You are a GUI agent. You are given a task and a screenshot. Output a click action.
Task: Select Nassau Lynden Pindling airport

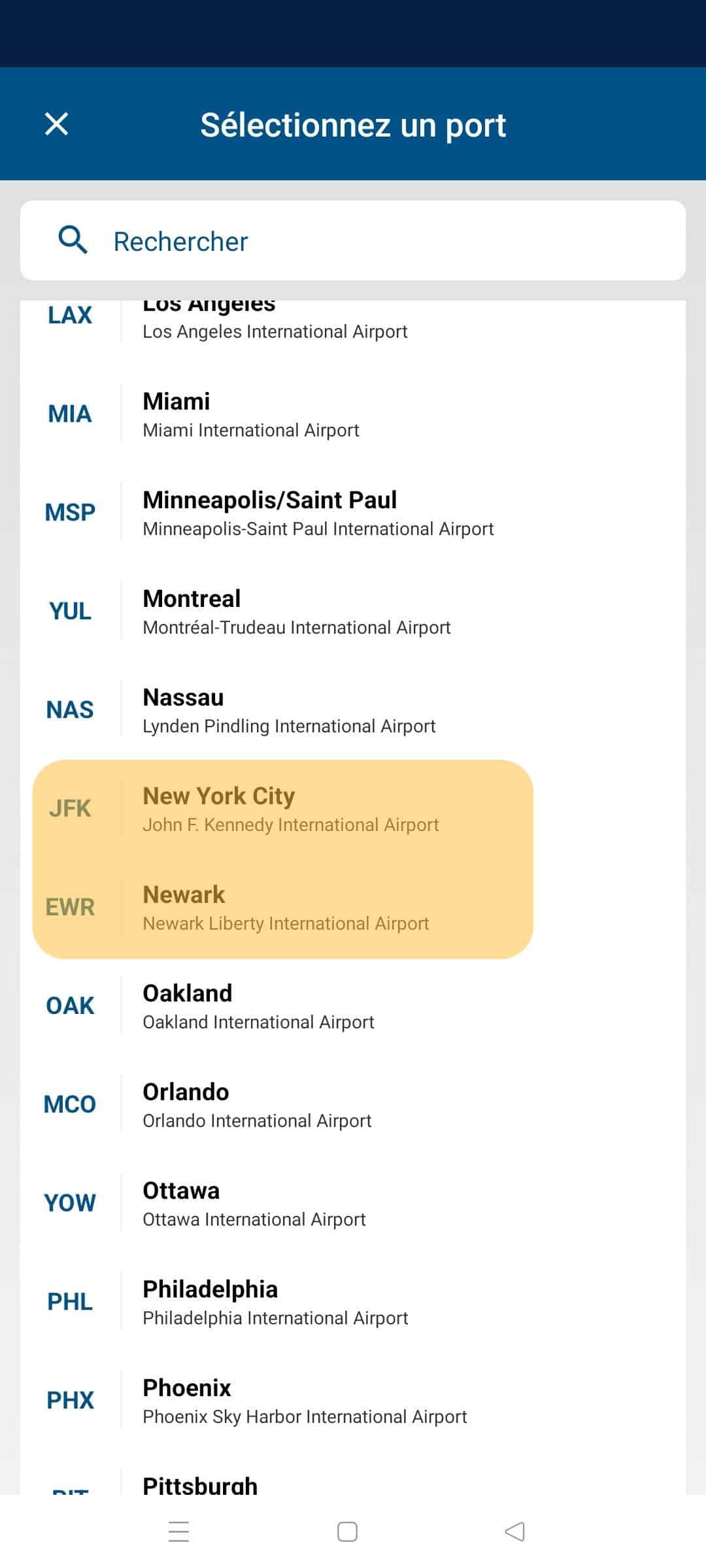click(x=353, y=710)
